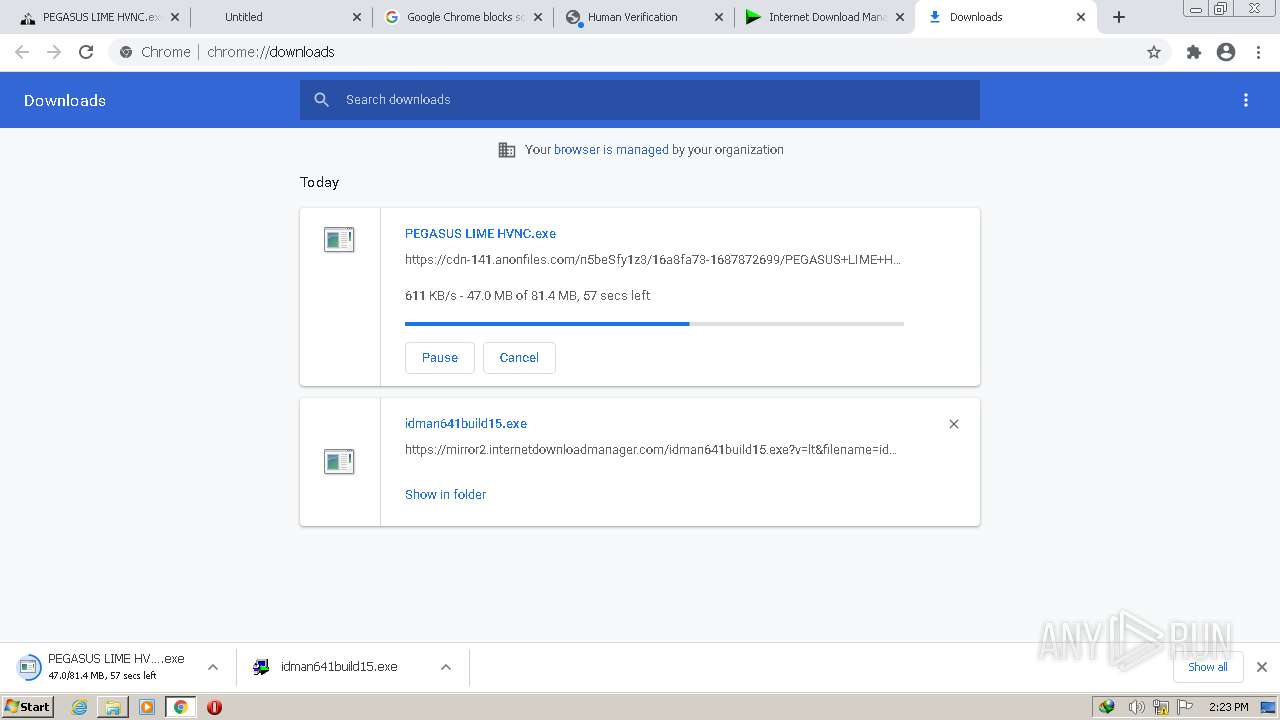This screenshot has height=720, width=1280.
Task: Go back to previous page
Action: (x=22, y=52)
